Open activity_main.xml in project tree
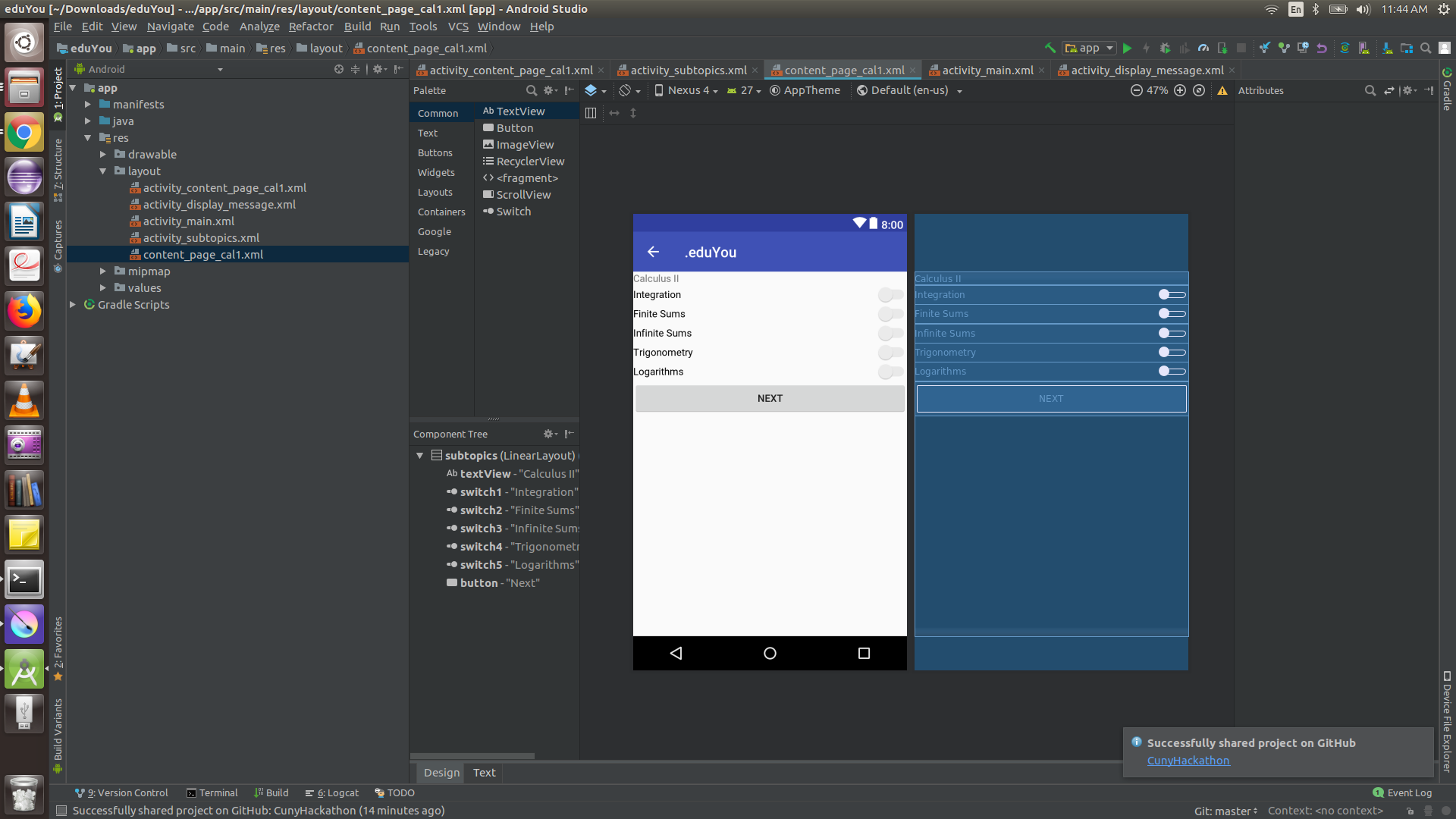The height and width of the screenshot is (819, 1456). click(188, 221)
